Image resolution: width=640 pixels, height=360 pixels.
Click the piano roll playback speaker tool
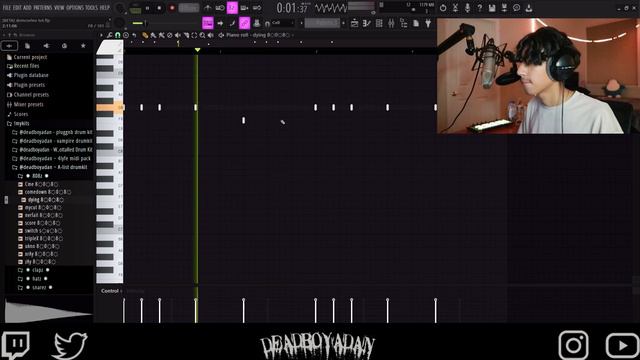(x=211, y=35)
